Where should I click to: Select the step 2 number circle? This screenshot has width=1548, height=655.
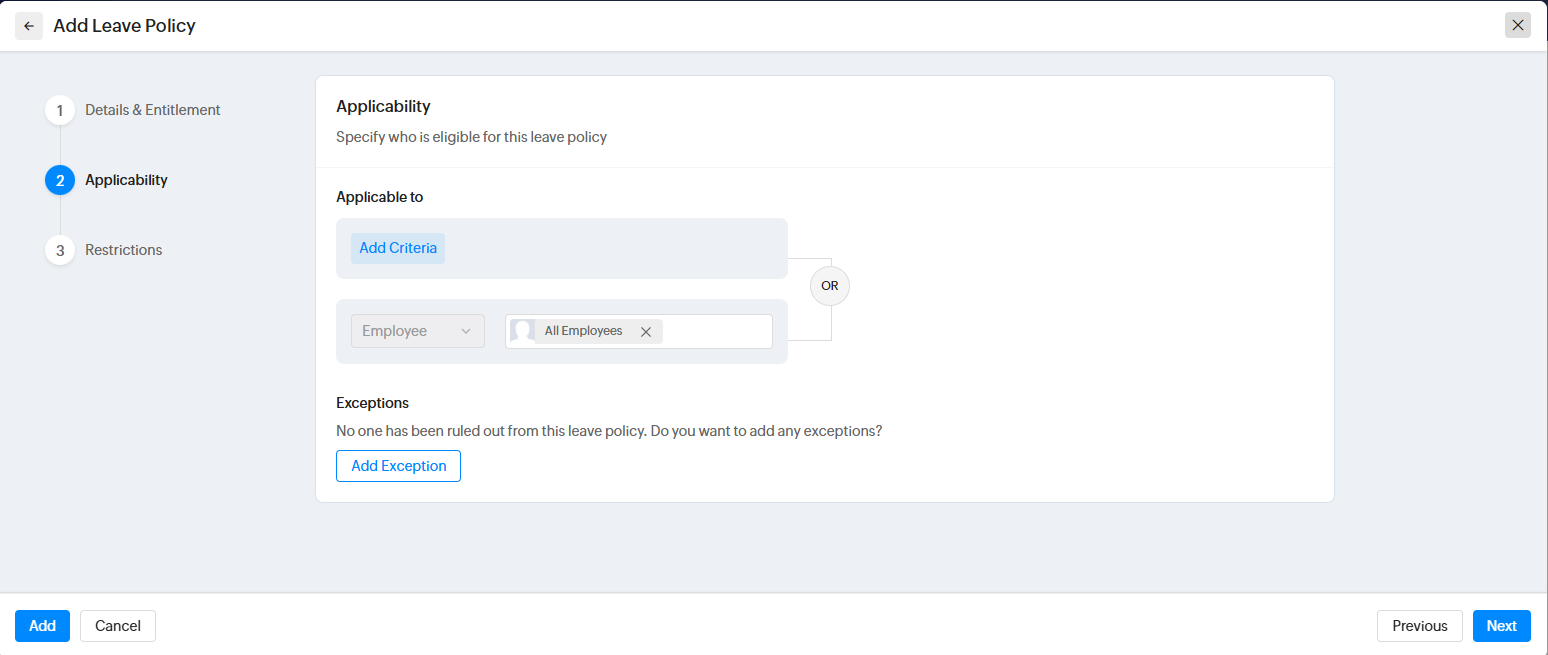point(60,180)
